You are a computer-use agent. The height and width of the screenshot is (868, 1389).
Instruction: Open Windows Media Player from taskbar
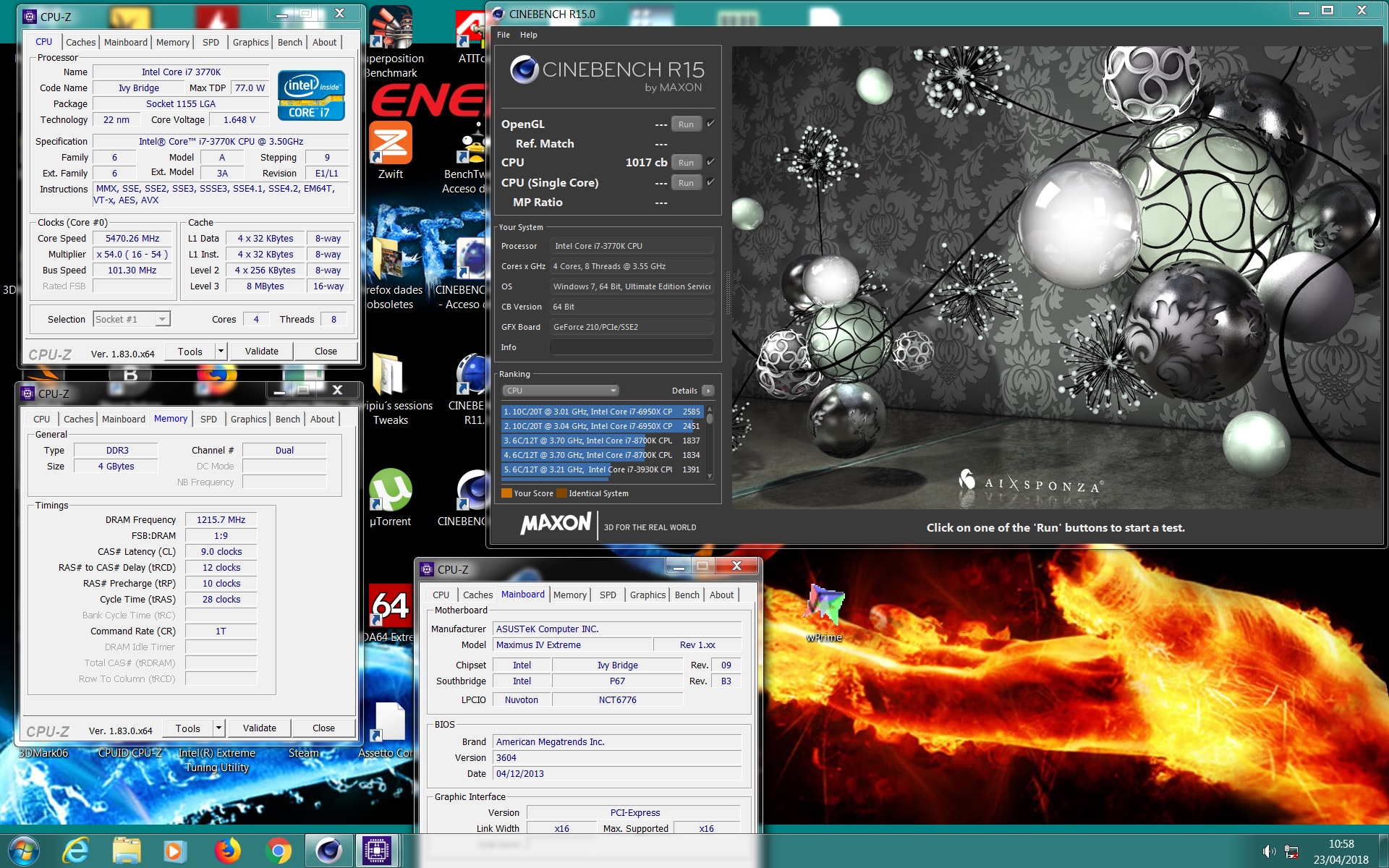point(174,851)
